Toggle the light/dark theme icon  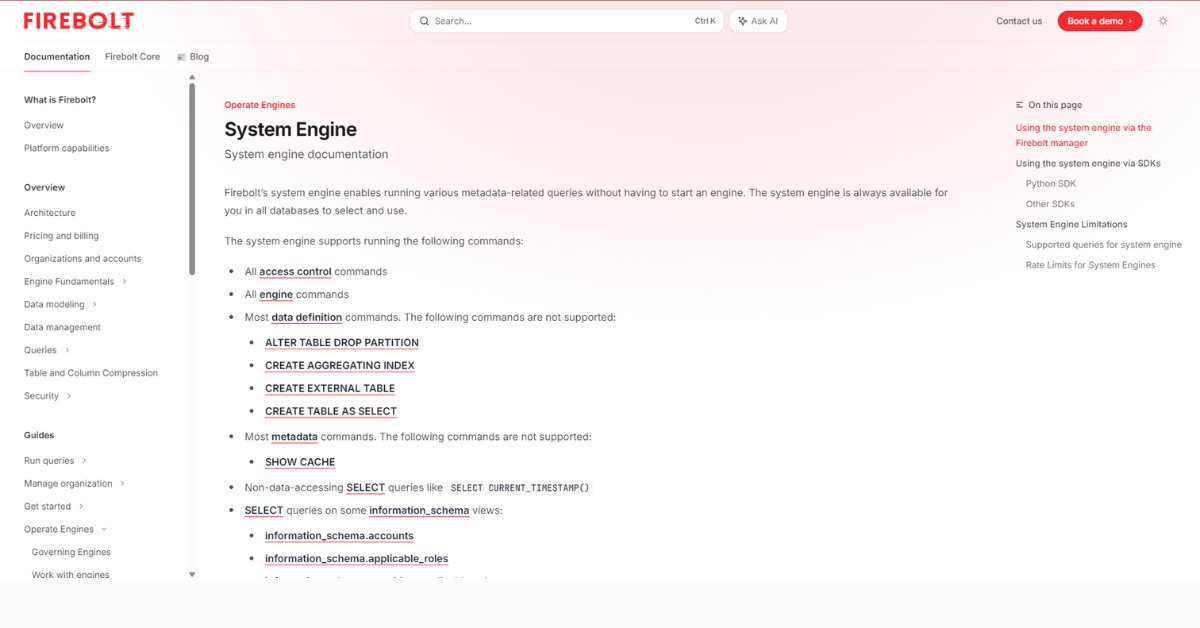1163,21
